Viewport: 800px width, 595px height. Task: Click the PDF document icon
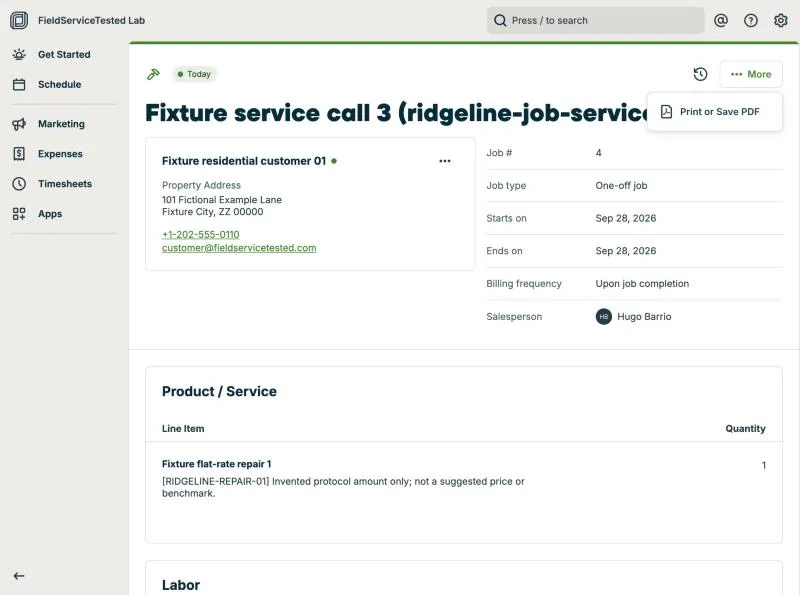coord(666,112)
